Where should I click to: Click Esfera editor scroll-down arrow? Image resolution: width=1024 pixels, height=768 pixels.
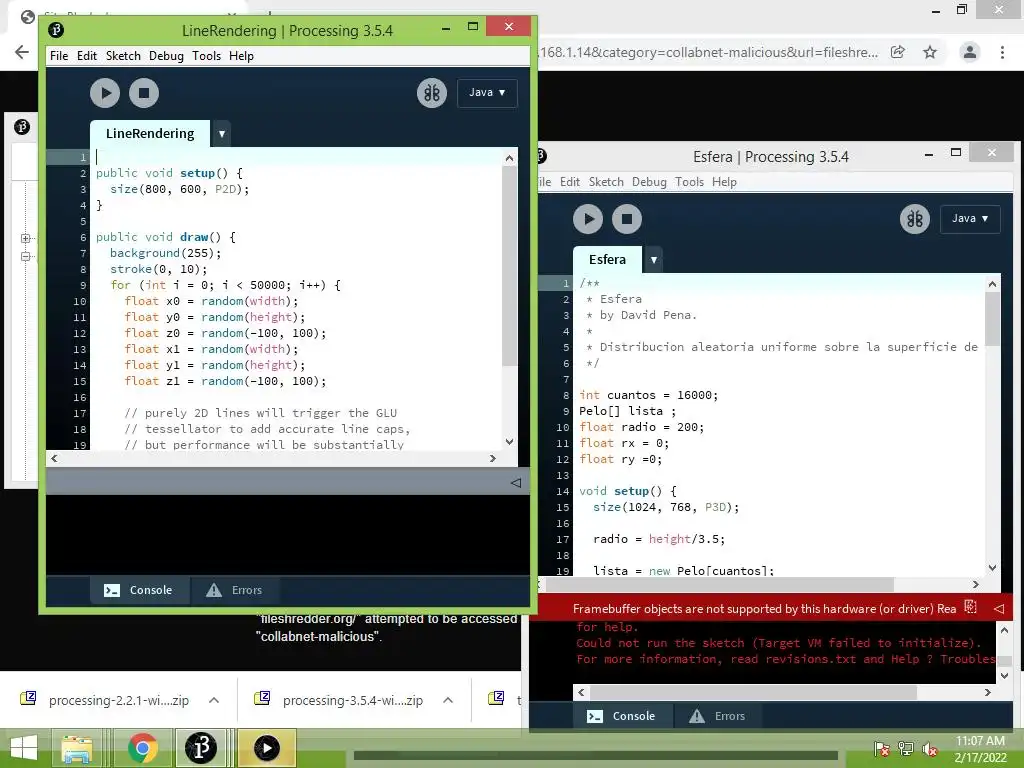pos(992,568)
